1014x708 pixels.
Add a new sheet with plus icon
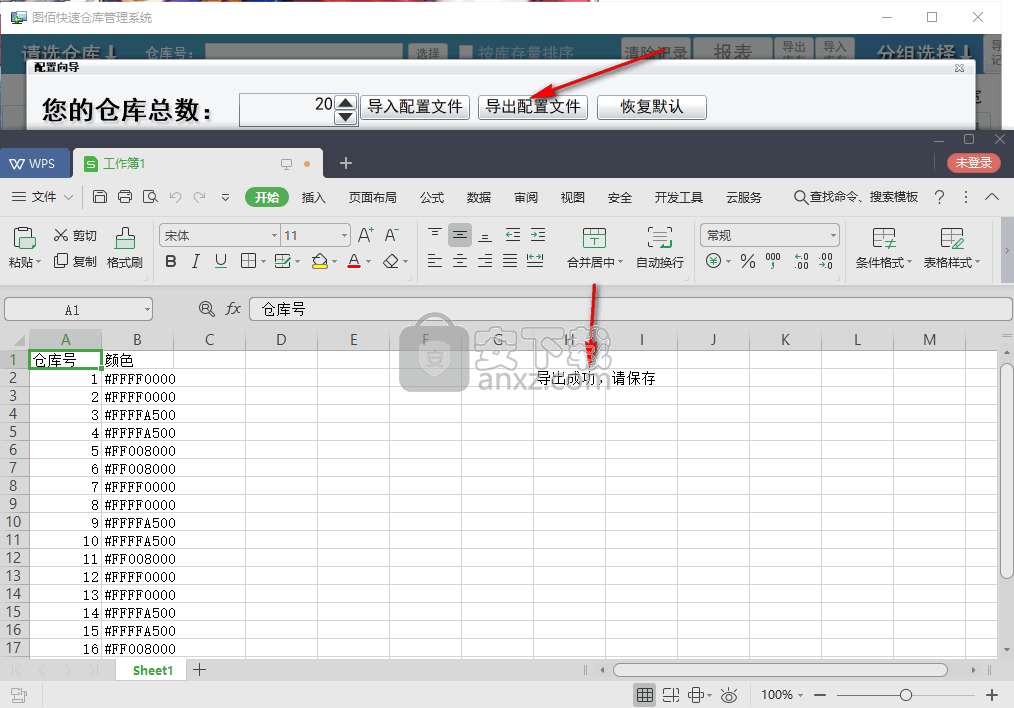pyautogui.click(x=199, y=670)
